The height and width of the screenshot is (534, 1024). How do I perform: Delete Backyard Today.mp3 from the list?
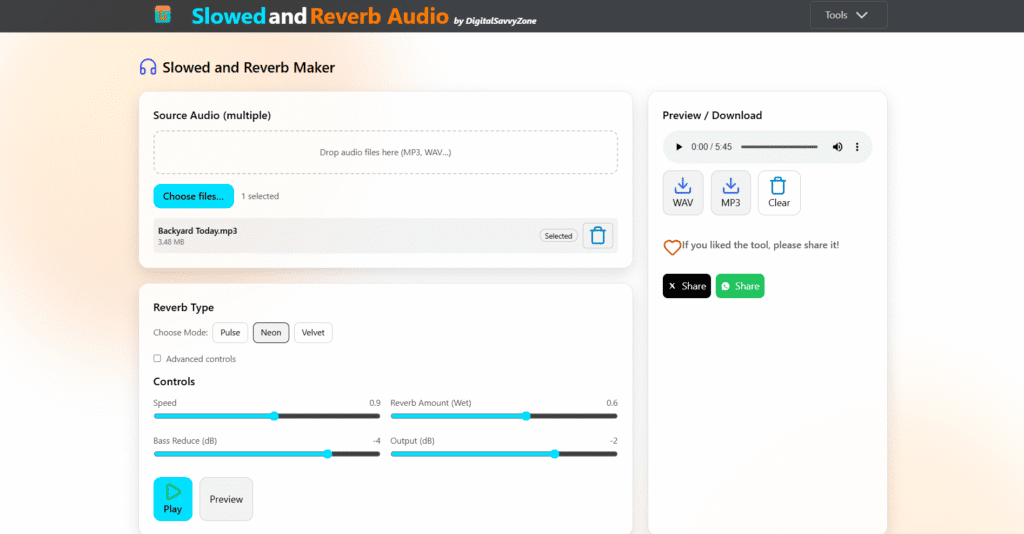point(597,236)
